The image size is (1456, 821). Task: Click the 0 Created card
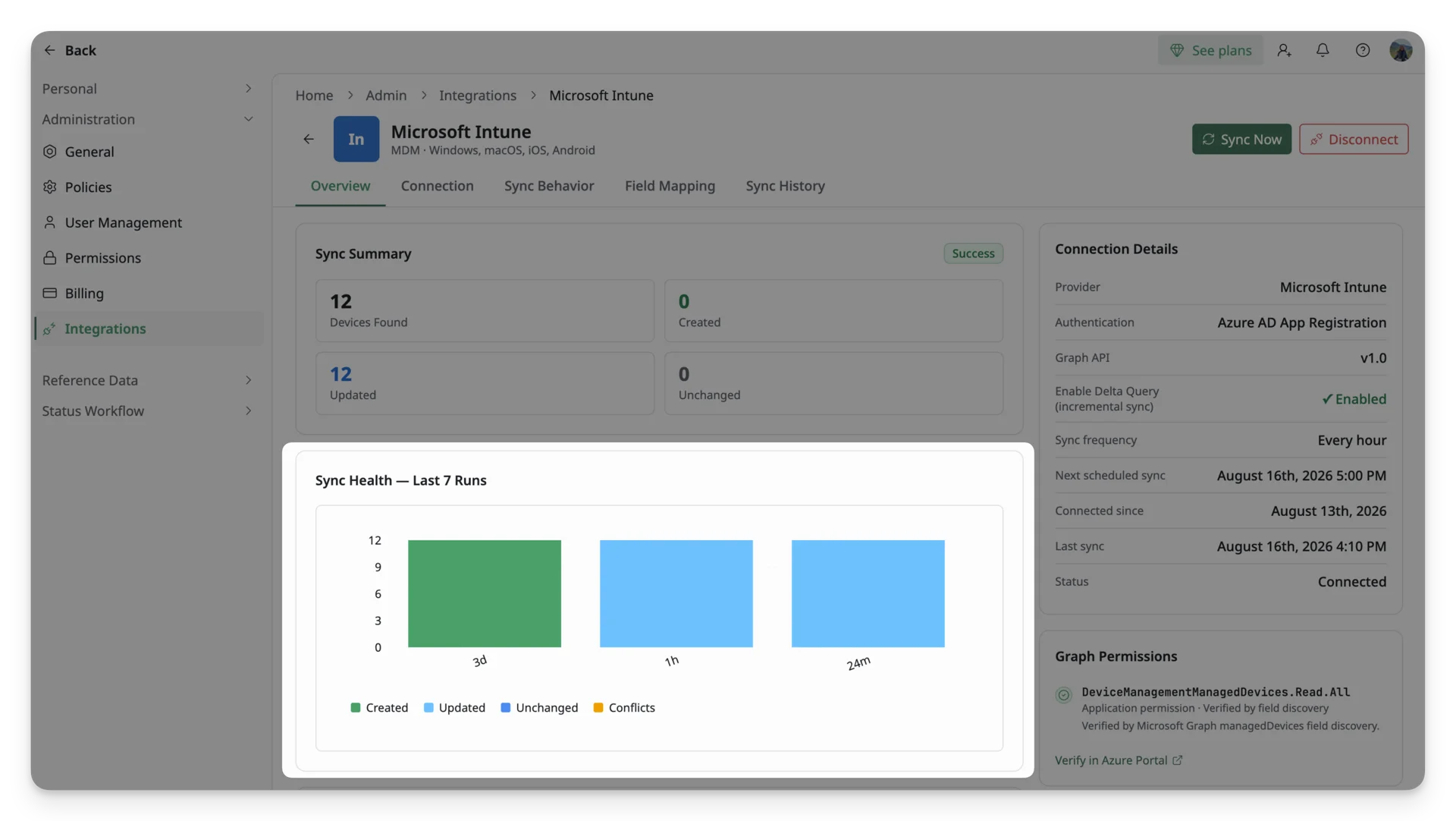(x=833, y=310)
